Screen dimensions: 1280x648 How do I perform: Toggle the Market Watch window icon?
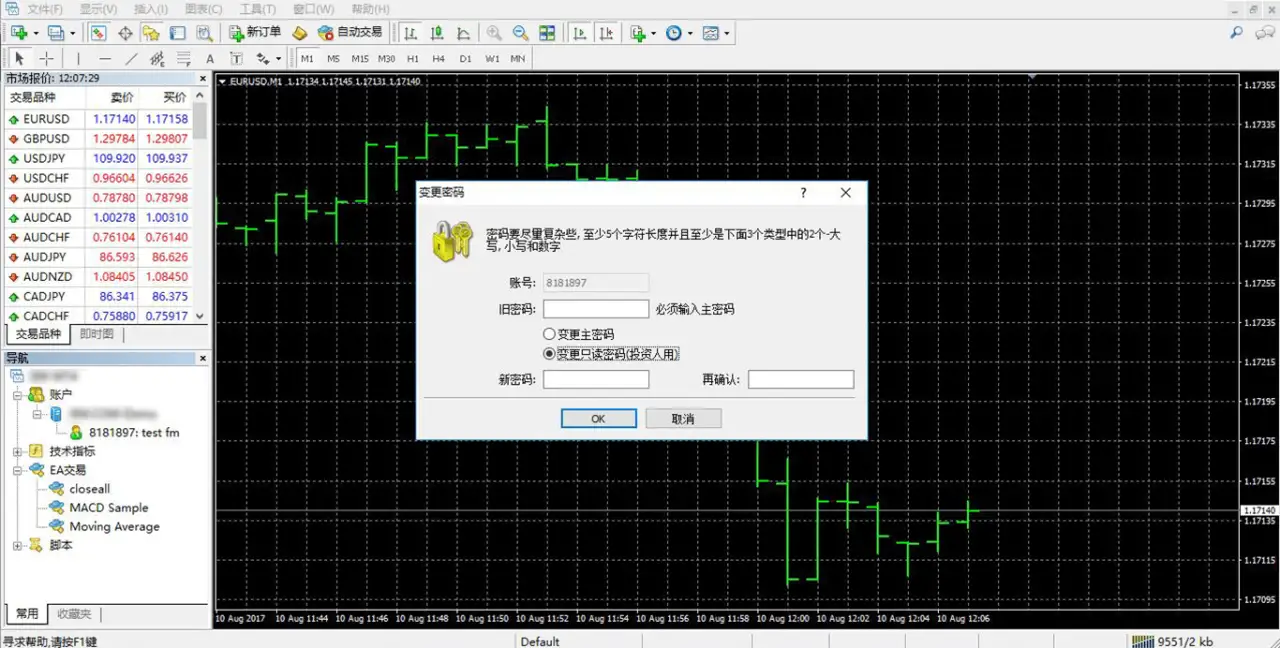(98, 33)
